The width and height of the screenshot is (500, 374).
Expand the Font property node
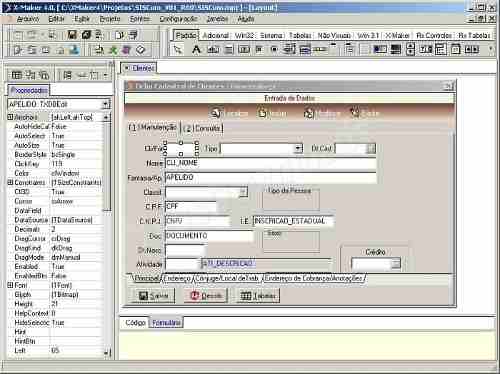pyautogui.click(x=10, y=285)
